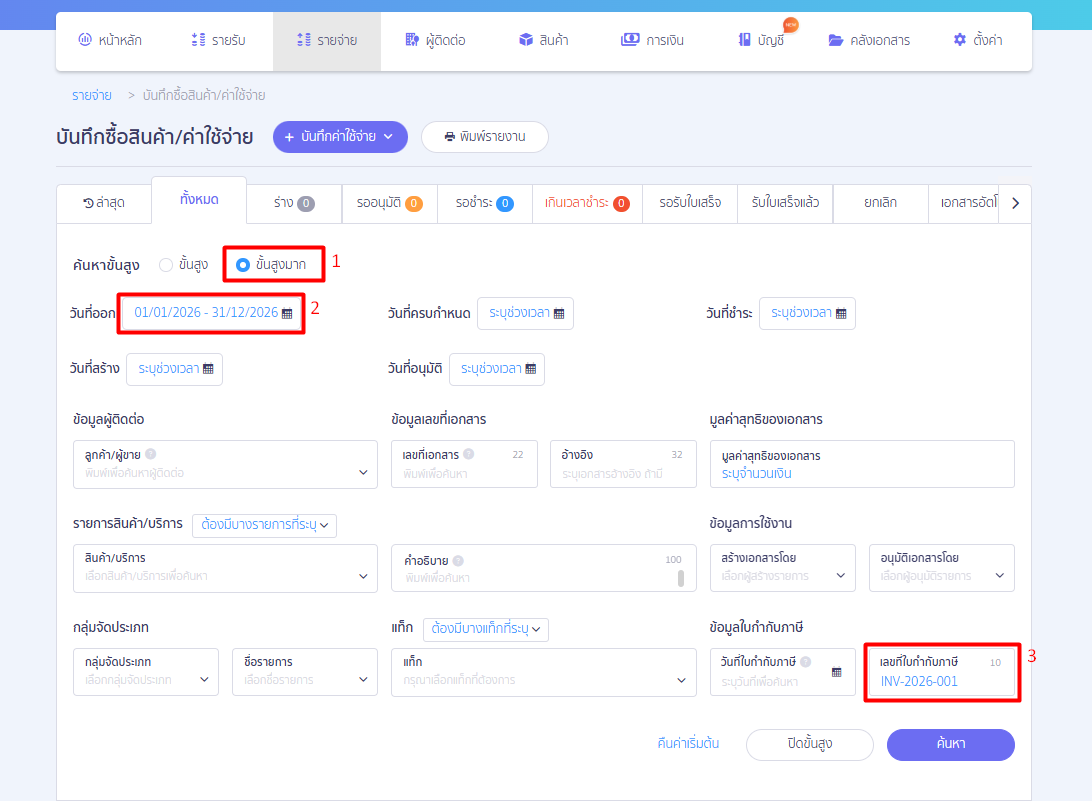Open the หน้าหลัก home menu
This screenshot has height=801, width=1092.
pos(110,40)
